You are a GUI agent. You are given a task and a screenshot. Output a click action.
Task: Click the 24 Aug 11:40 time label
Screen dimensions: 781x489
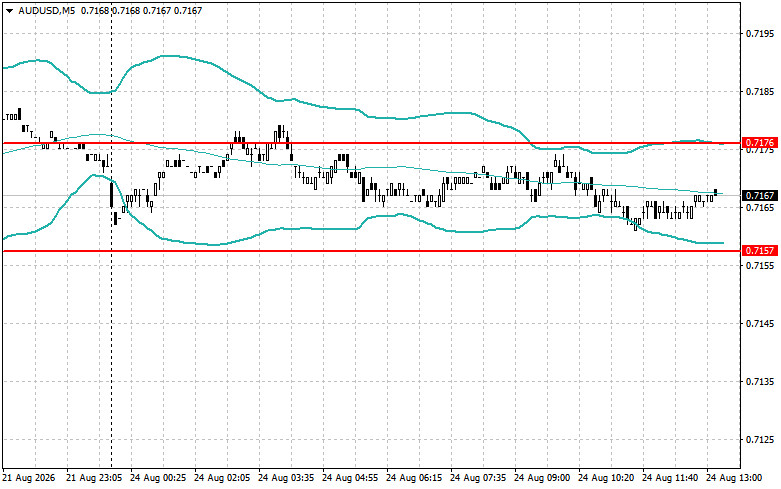[670, 478]
